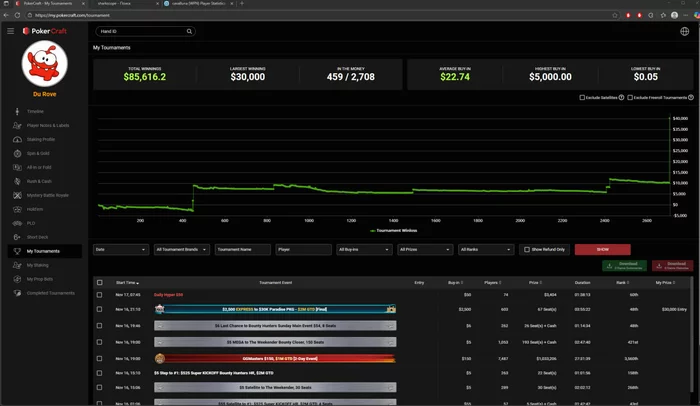Screen dimensions: 700x406
Task: Click the search magnifier in Hand ID field
Action: [189, 31]
